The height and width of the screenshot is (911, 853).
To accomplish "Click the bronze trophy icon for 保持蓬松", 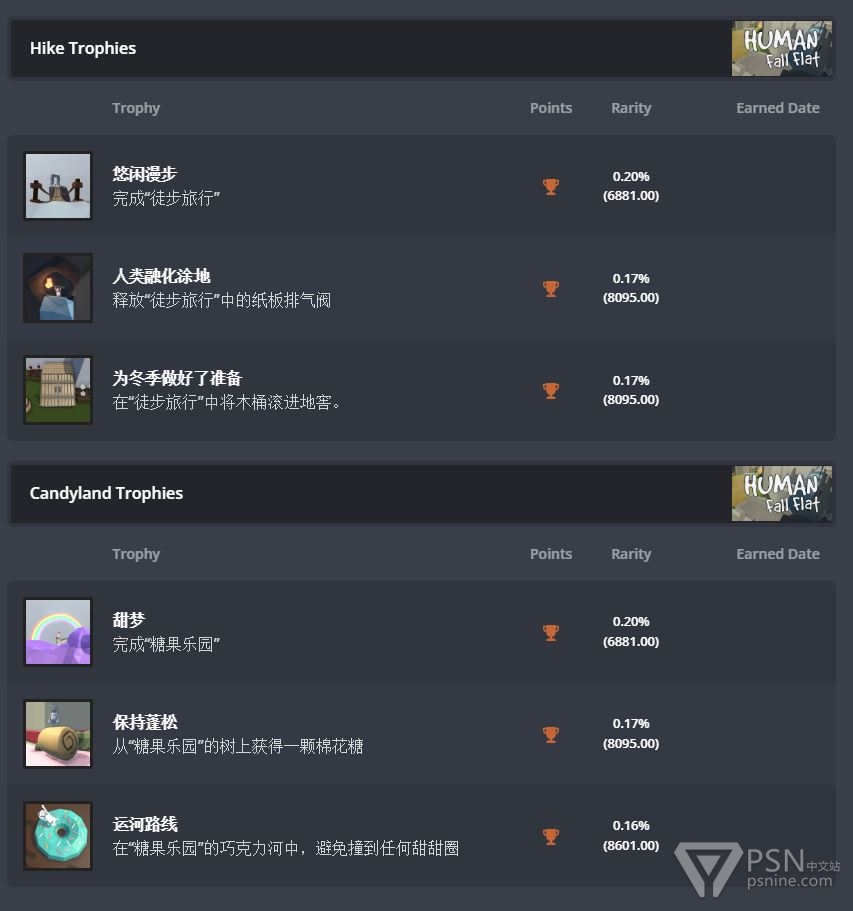I will point(550,735).
